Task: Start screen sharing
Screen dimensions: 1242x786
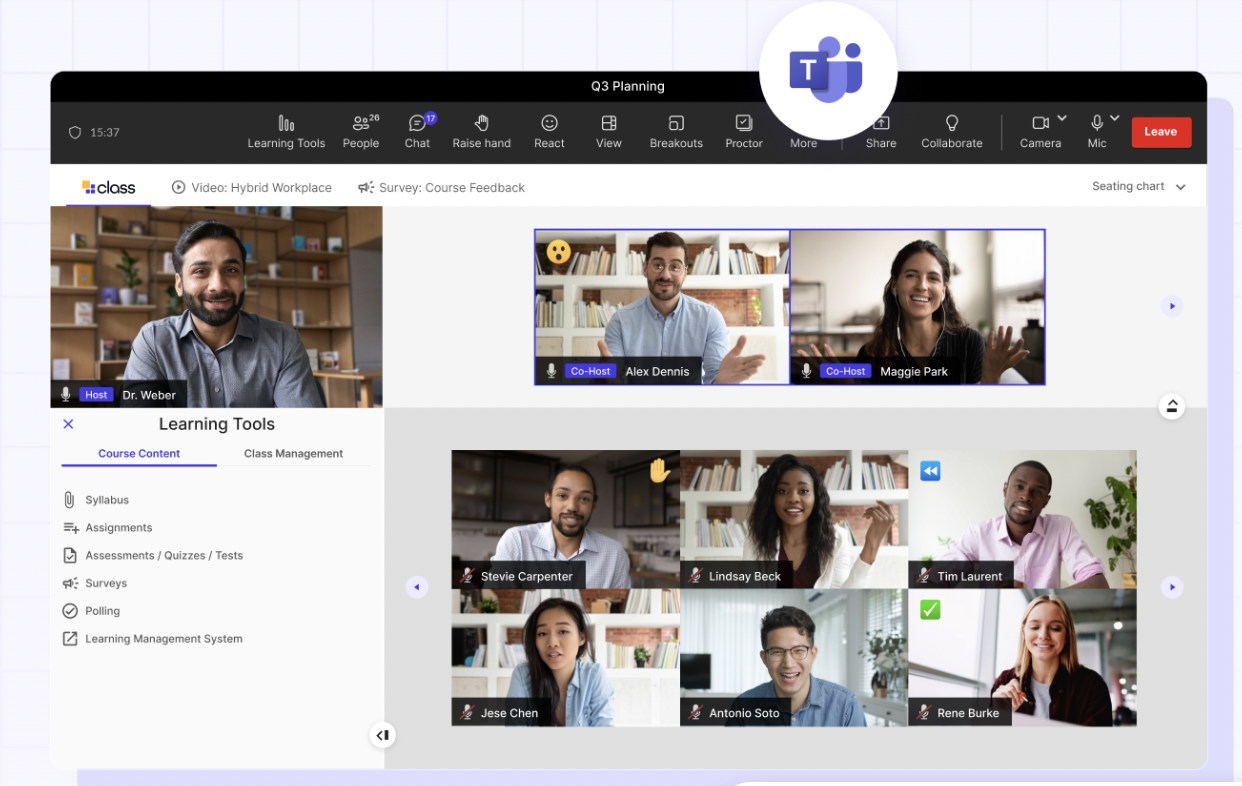Action: coord(880,131)
